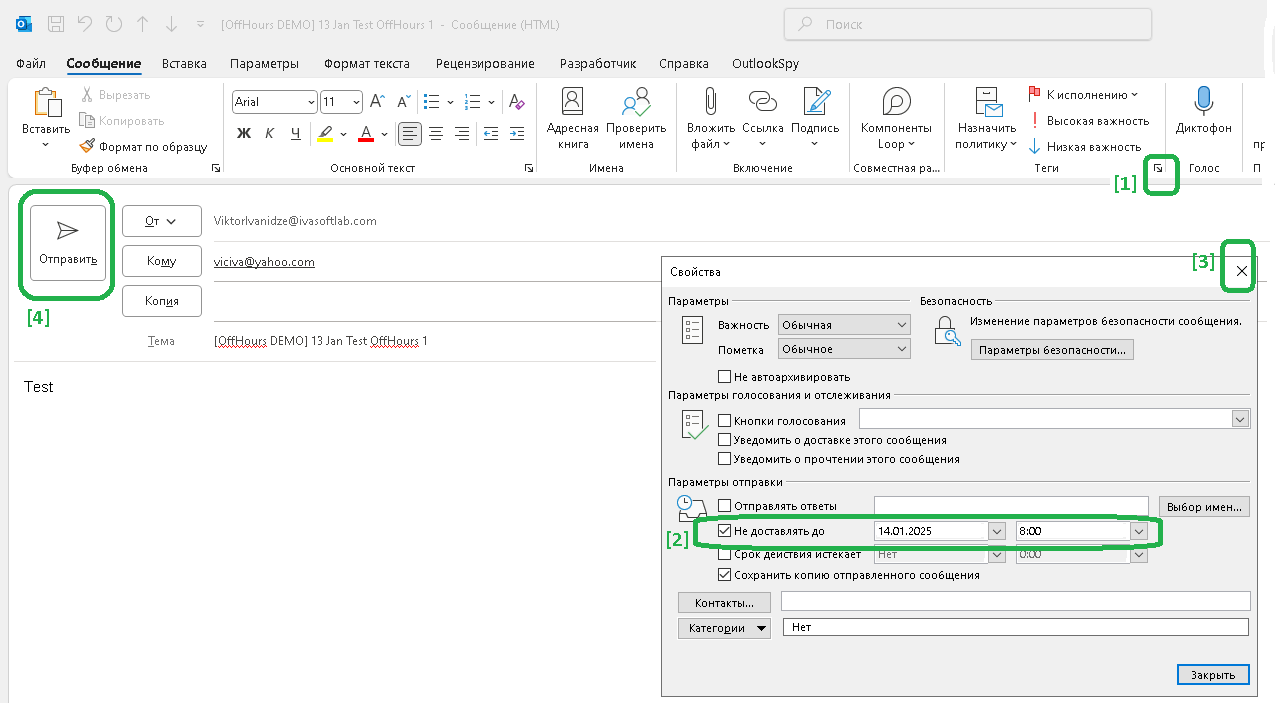Start Dictation (Диктофон)

tap(1203, 110)
